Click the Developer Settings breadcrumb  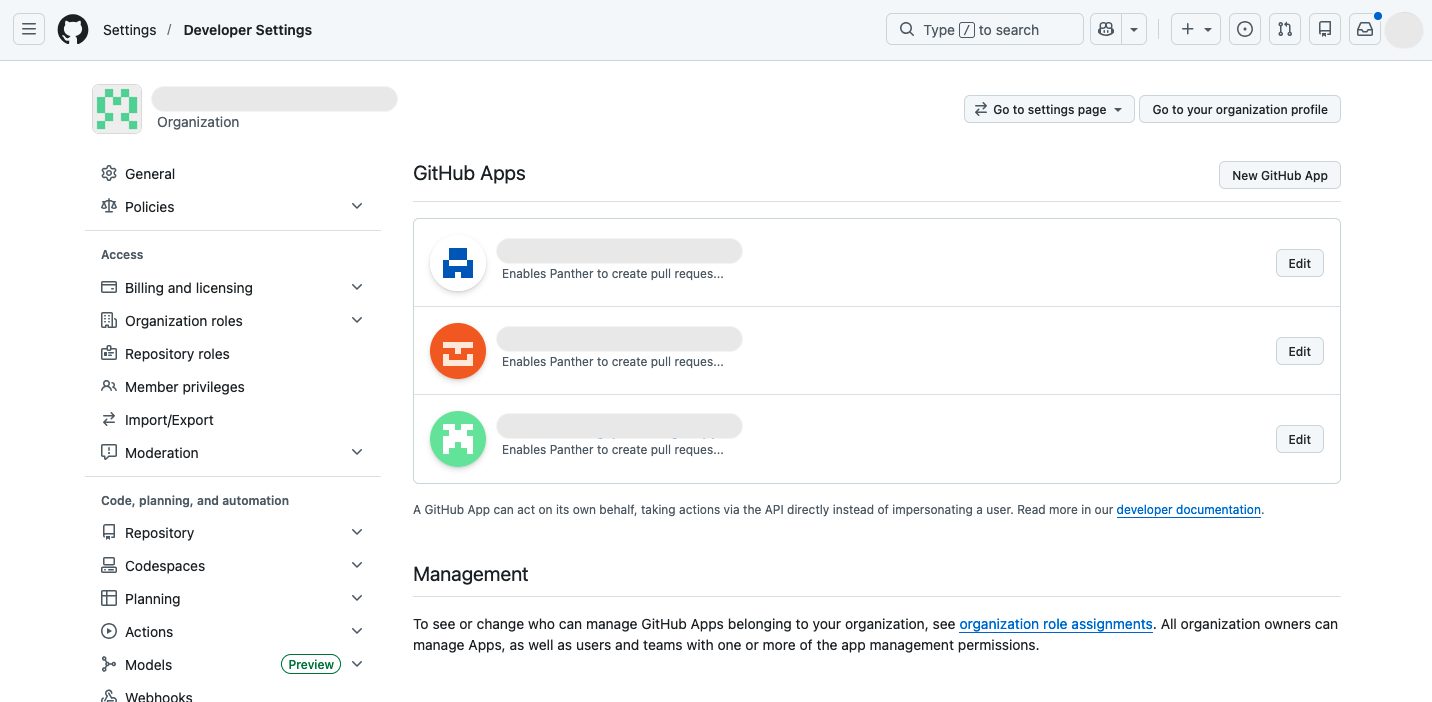(x=248, y=30)
